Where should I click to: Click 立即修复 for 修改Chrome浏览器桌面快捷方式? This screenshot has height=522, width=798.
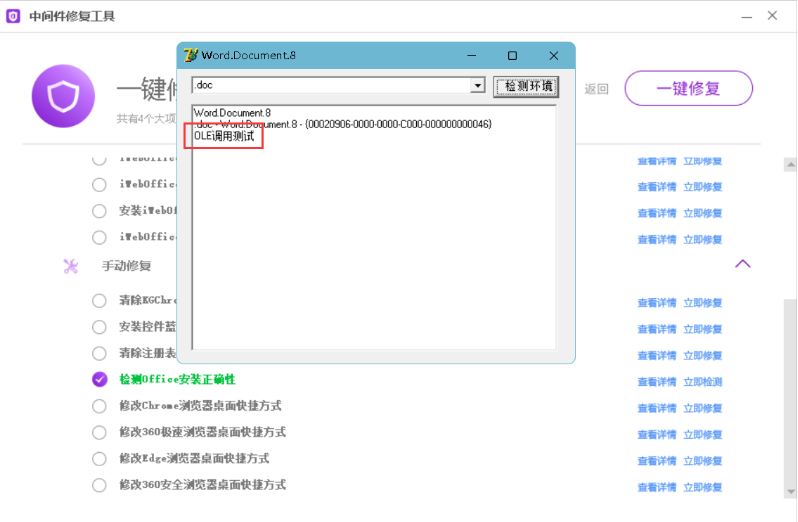pos(702,409)
